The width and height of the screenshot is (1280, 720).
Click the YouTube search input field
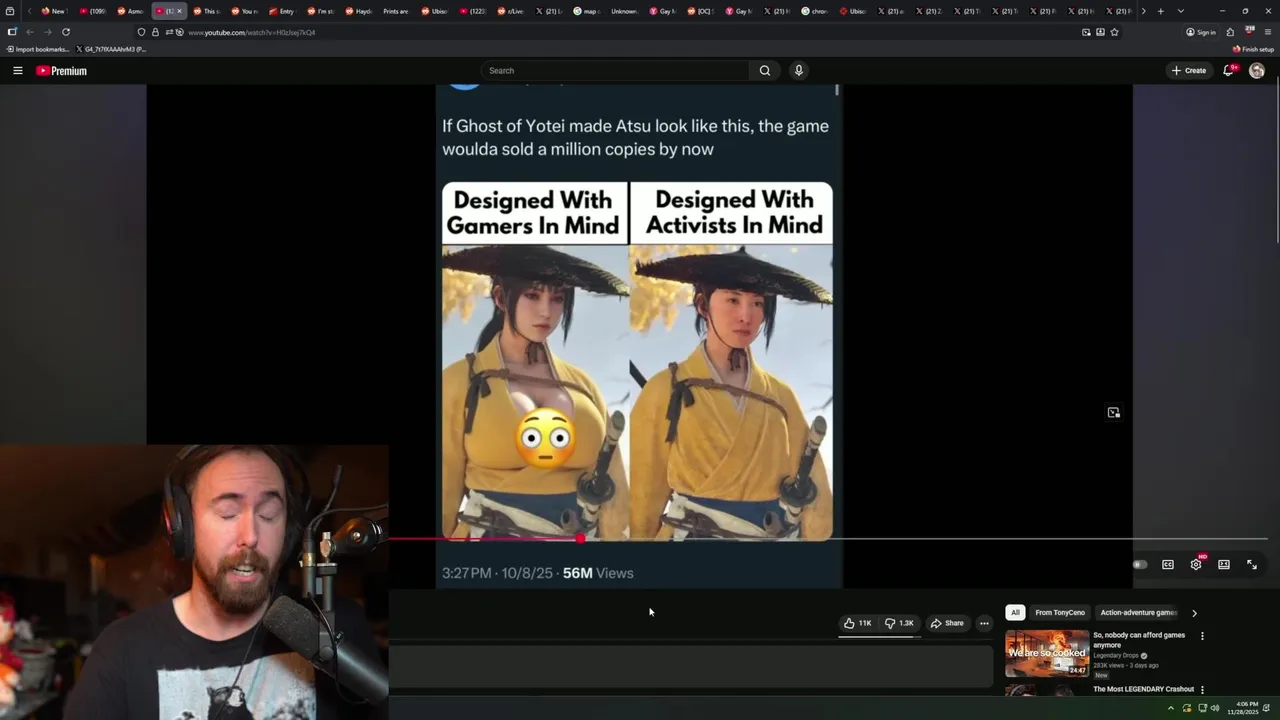(x=615, y=71)
